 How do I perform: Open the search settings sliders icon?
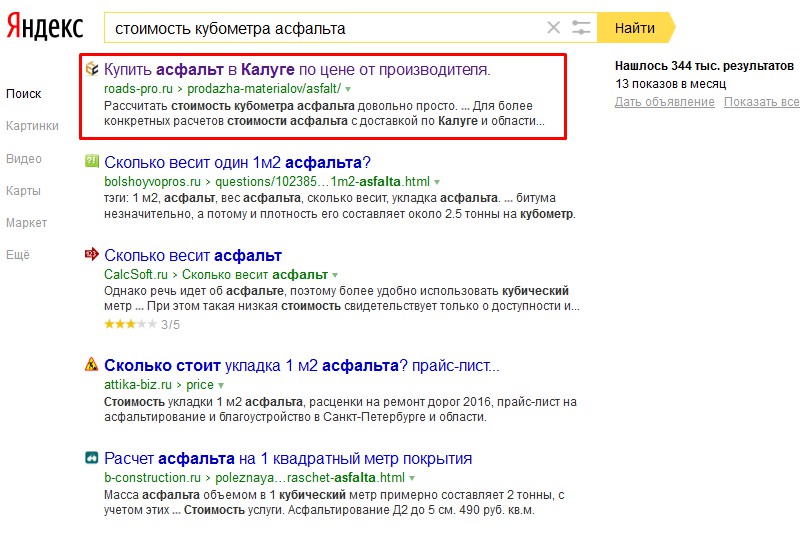click(x=581, y=28)
